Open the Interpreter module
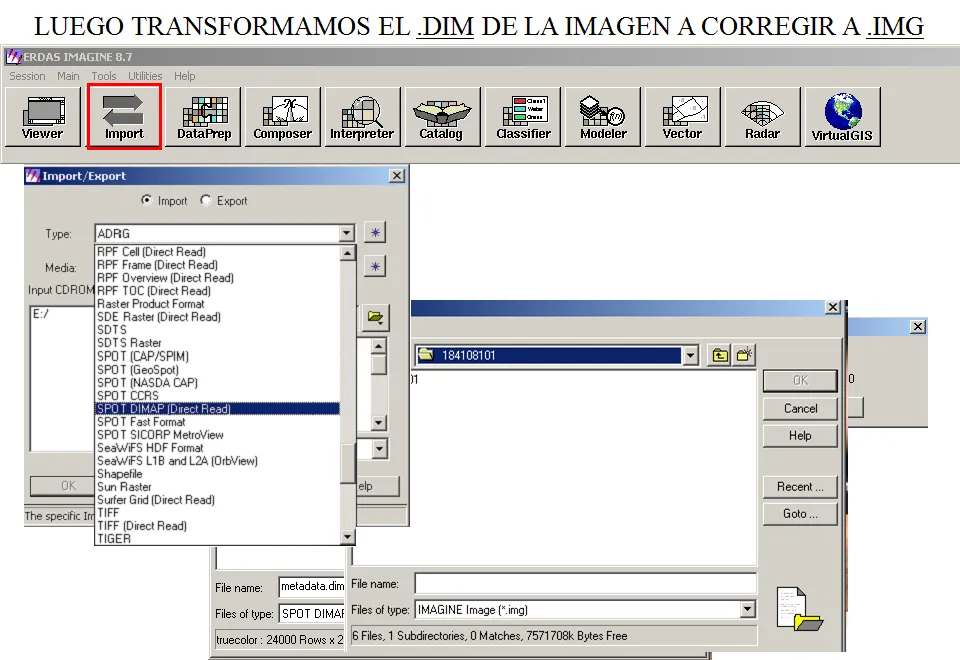The image size is (960, 660). (x=362, y=117)
